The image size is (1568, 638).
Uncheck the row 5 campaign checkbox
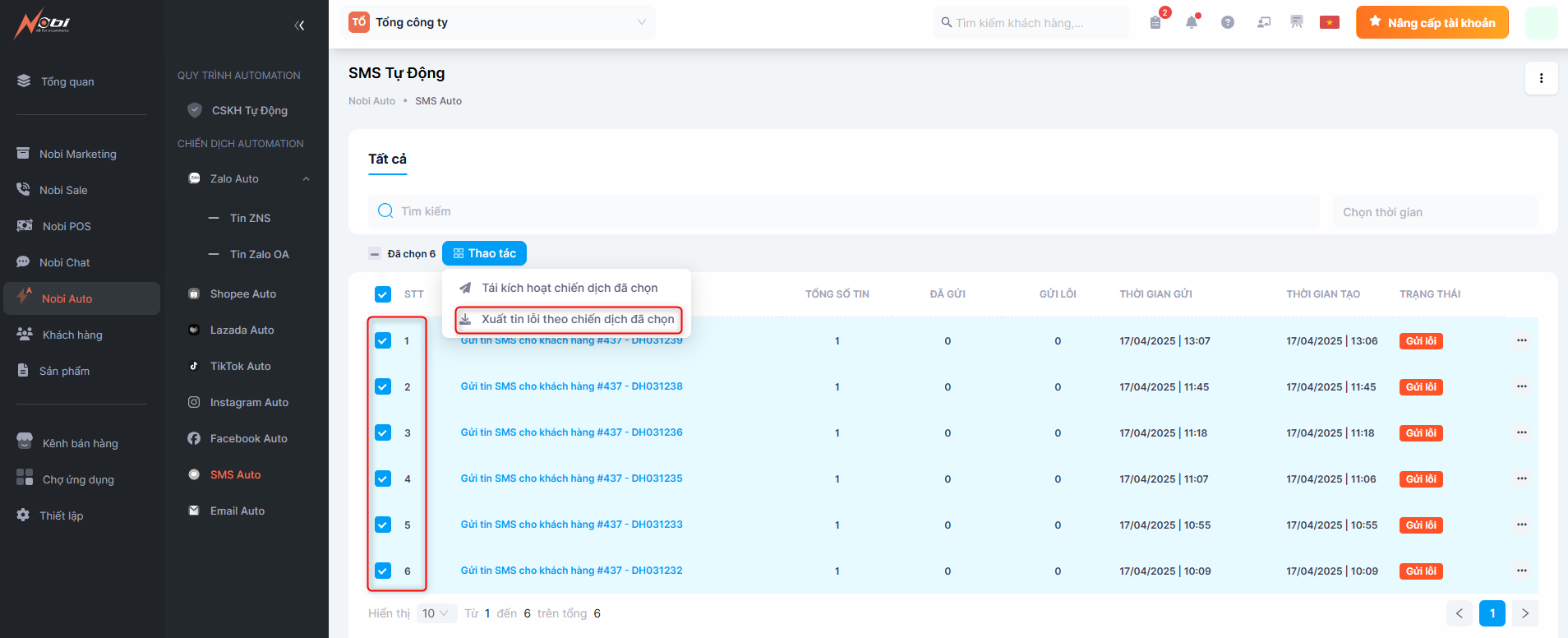coord(383,525)
